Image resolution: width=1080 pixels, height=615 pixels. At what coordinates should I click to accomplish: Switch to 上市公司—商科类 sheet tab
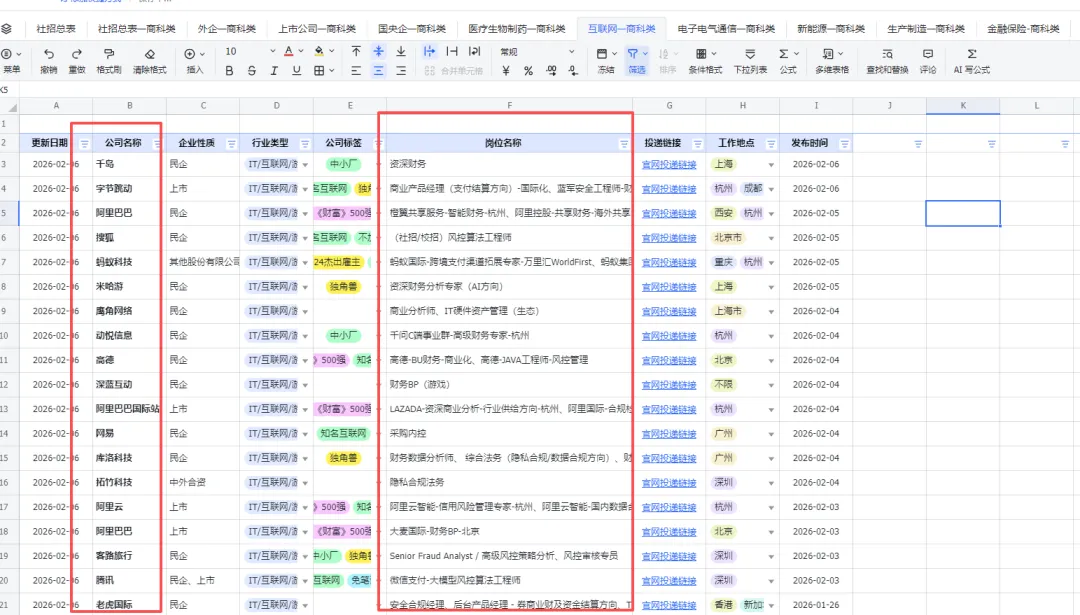[x=317, y=29]
